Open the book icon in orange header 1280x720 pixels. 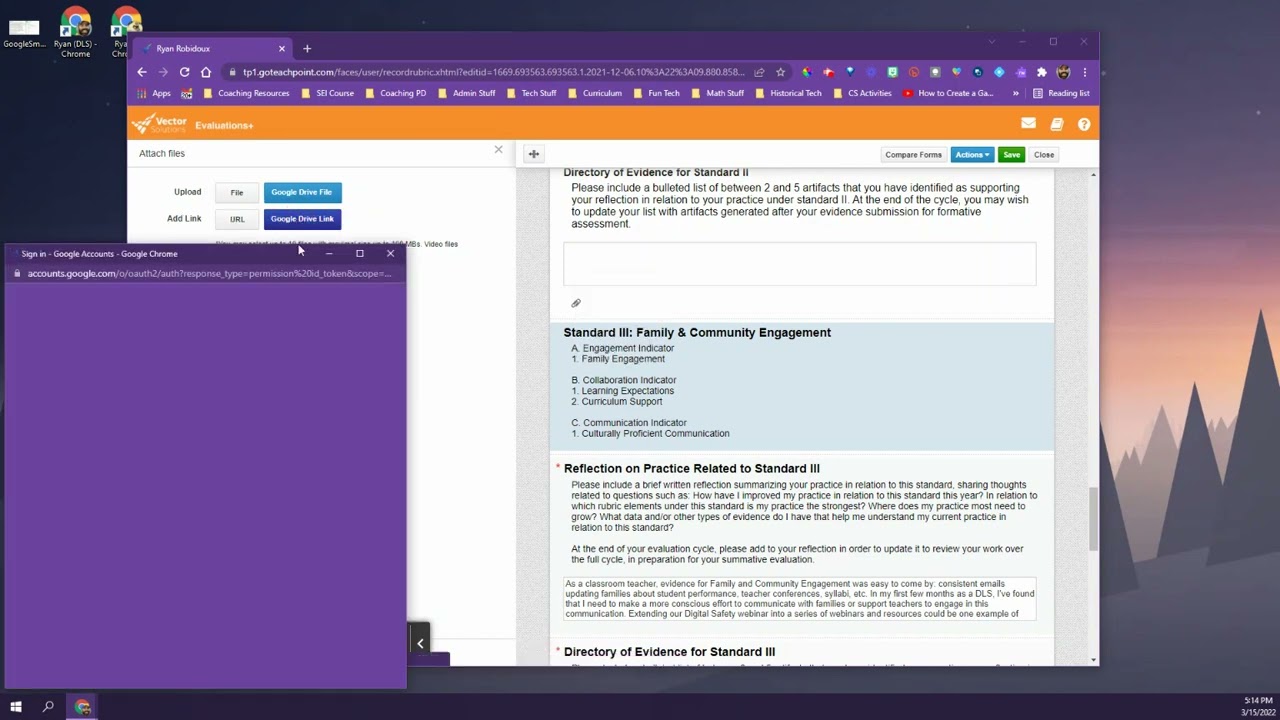[1057, 124]
